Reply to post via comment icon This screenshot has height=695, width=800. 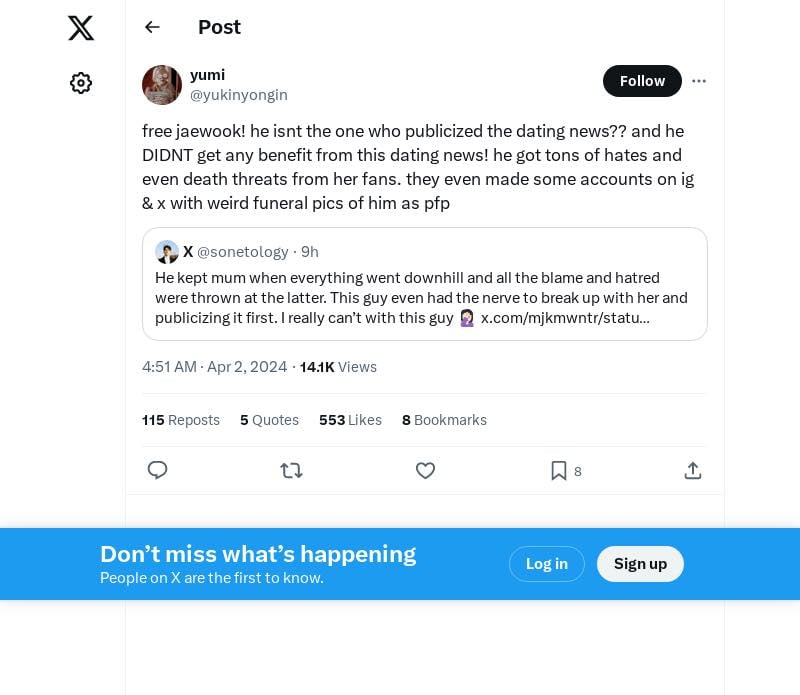pyautogui.click(x=157, y=470)
